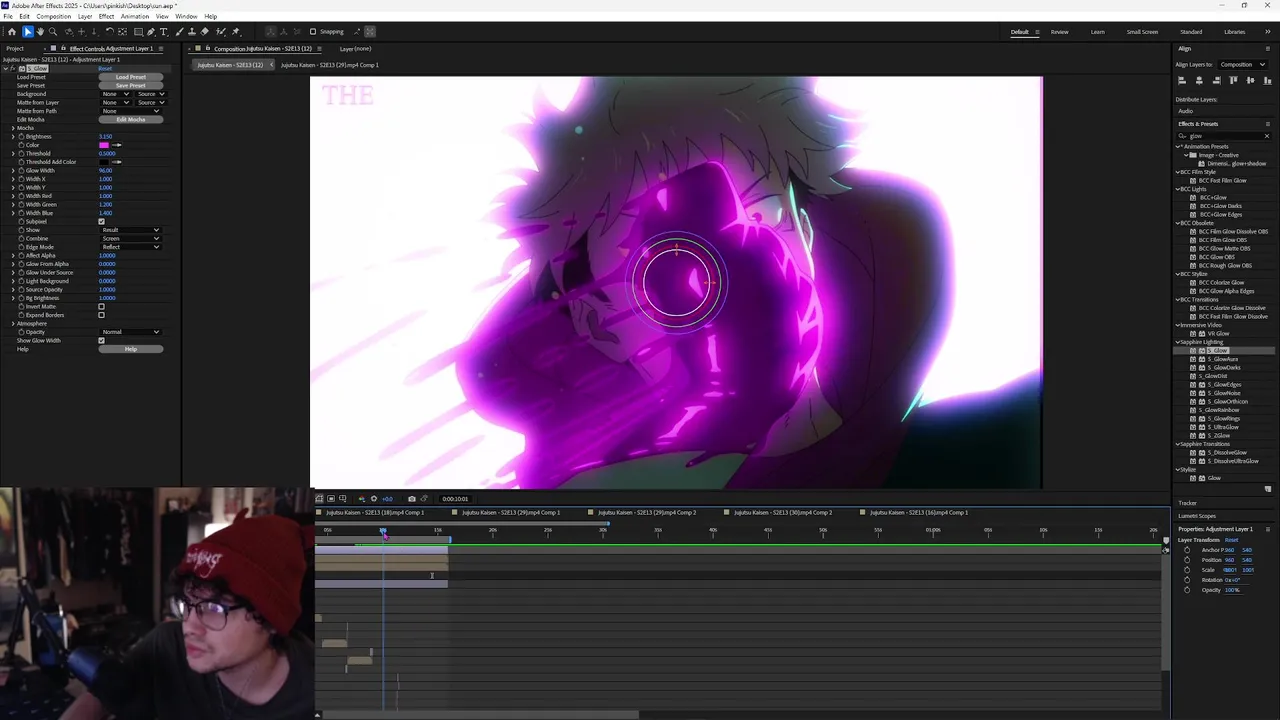Select the Roto Brush tool
This screenshot has width=1280, height=720.
coord(220,32)
